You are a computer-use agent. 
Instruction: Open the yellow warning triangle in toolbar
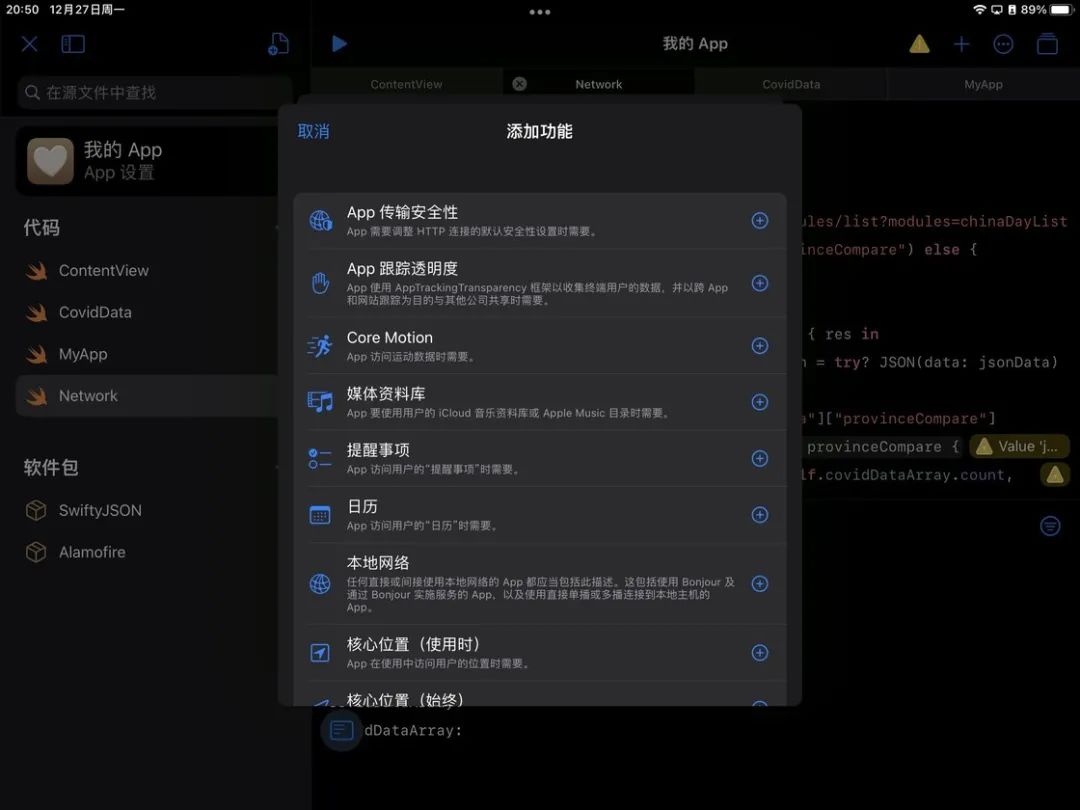click(919, 44)
